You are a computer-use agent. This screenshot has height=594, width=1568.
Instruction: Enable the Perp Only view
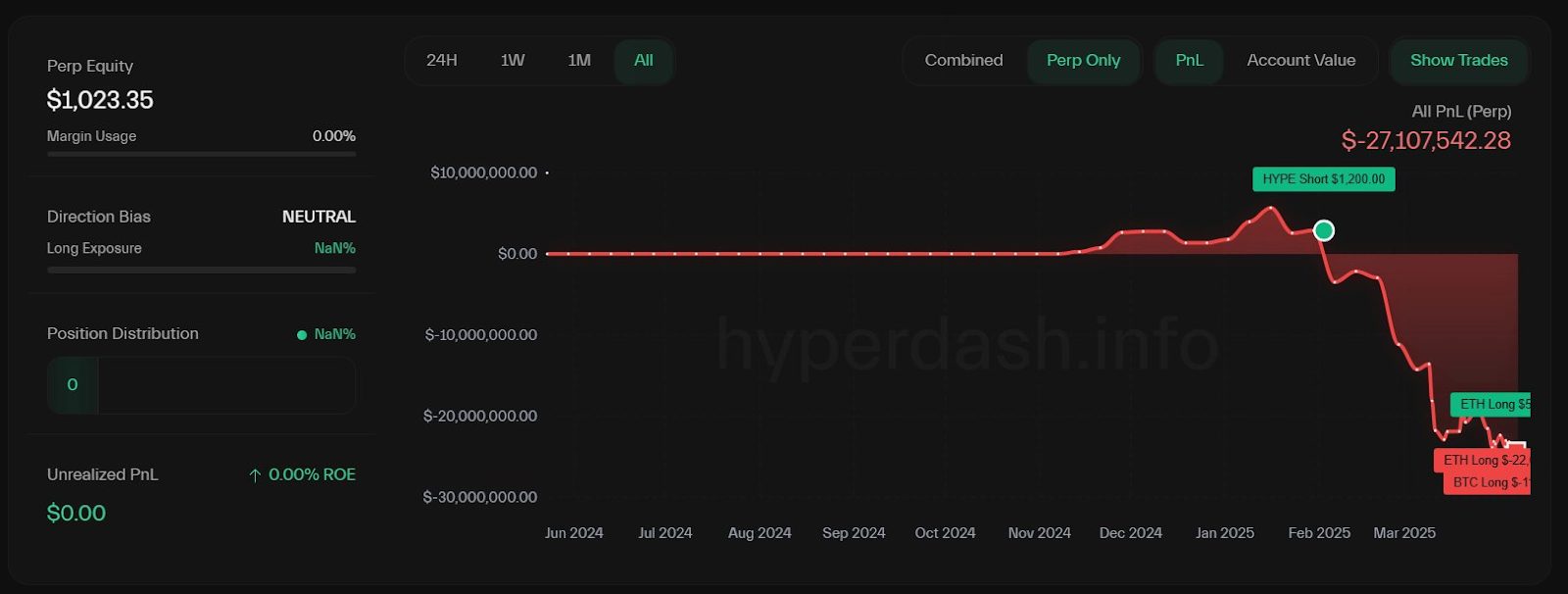click(1083, 61)
